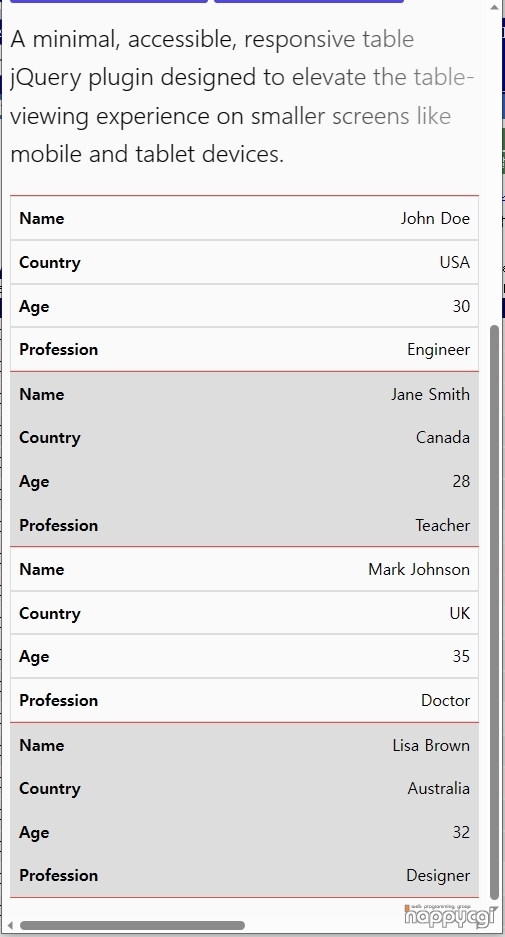Click the Designer profession row

tap(244, 875)
